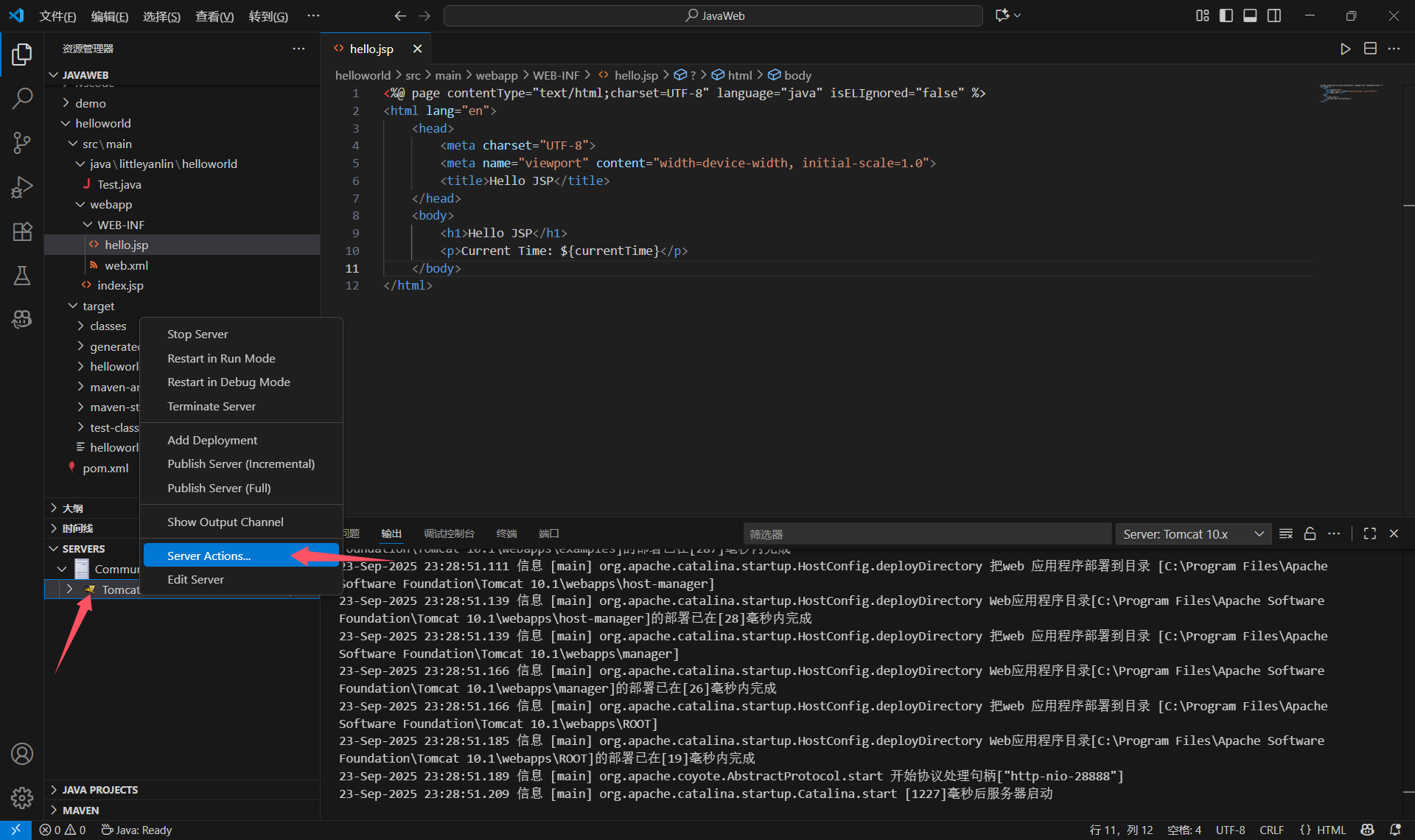Open the Testing flask view
Viewport: 1415px width, 840px height.
click(x=22, y=276)
